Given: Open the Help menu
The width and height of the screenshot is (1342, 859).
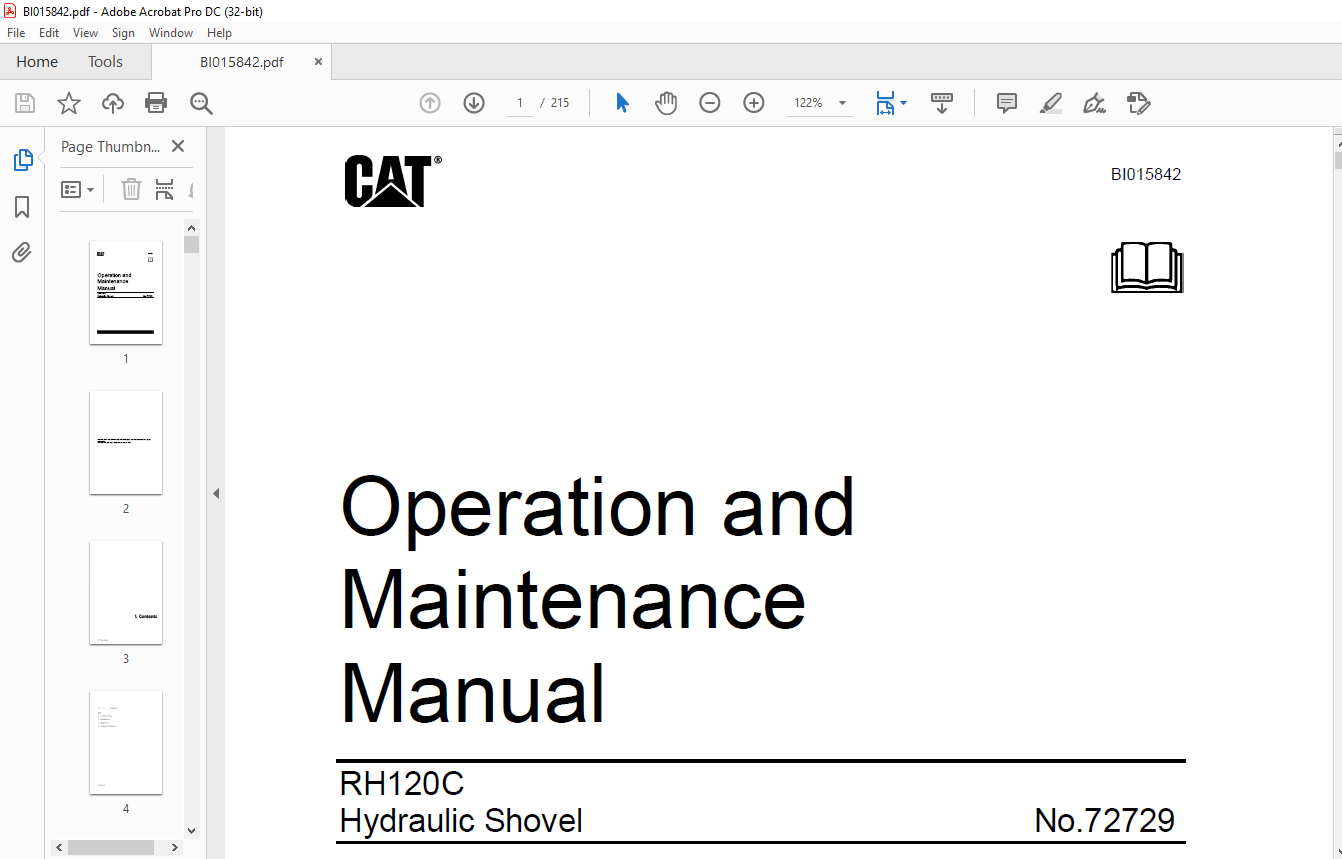Looking at the screenshot, I should click(x=219, y=33).
